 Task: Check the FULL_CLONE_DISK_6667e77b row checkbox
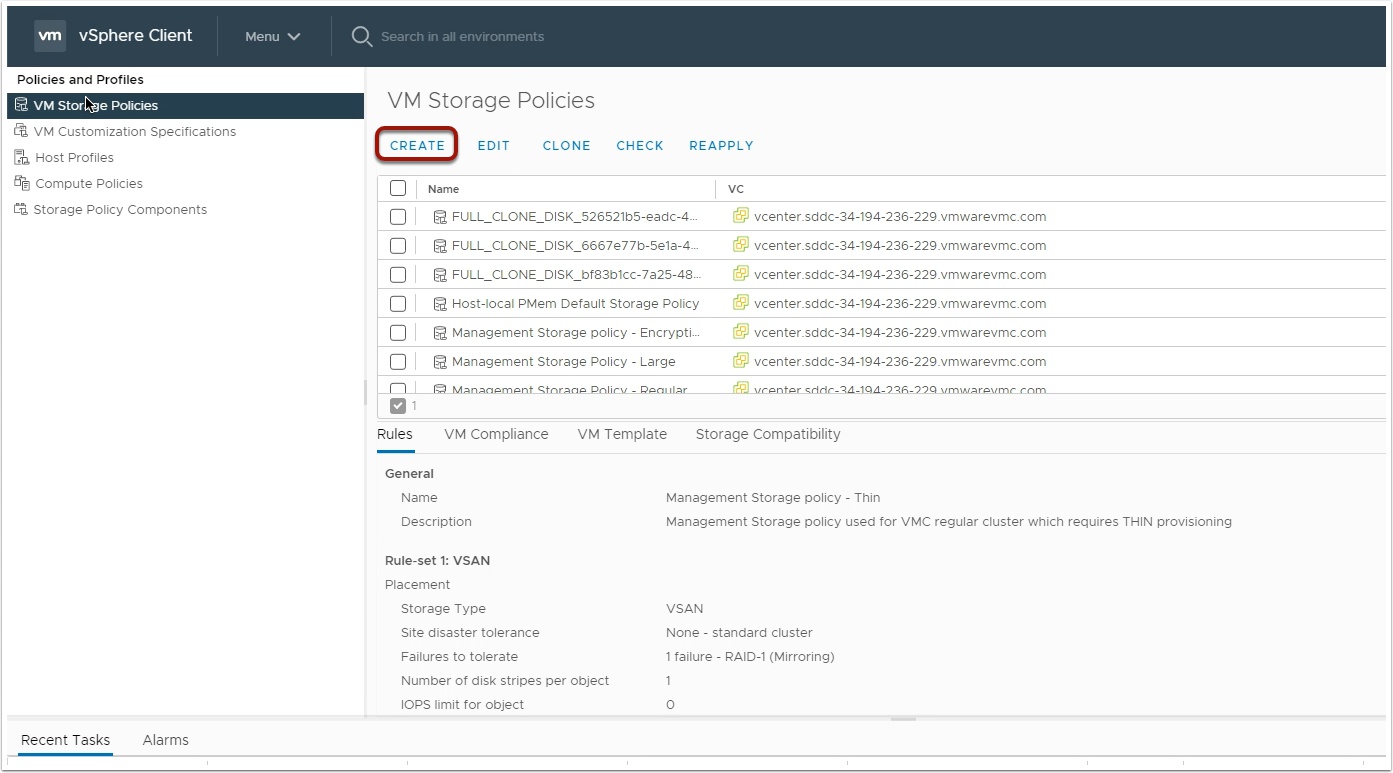pyautogui.click(x=398, y=246)
